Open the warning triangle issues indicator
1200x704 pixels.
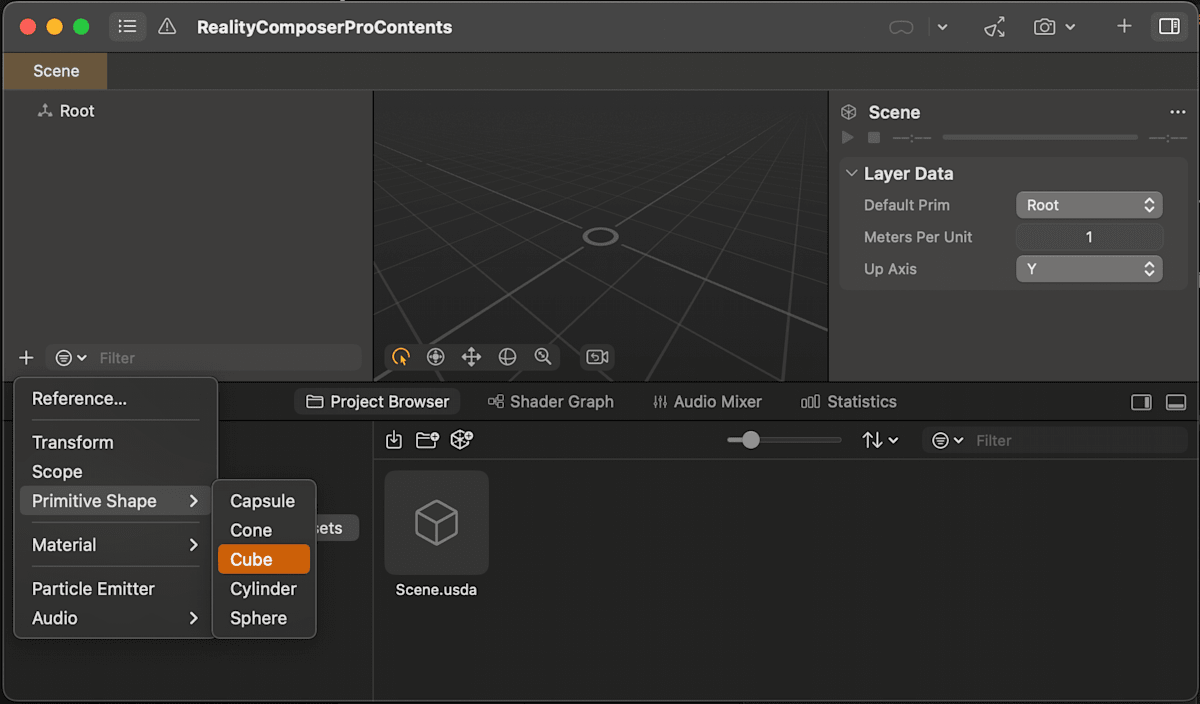click(x=167, y=27)
